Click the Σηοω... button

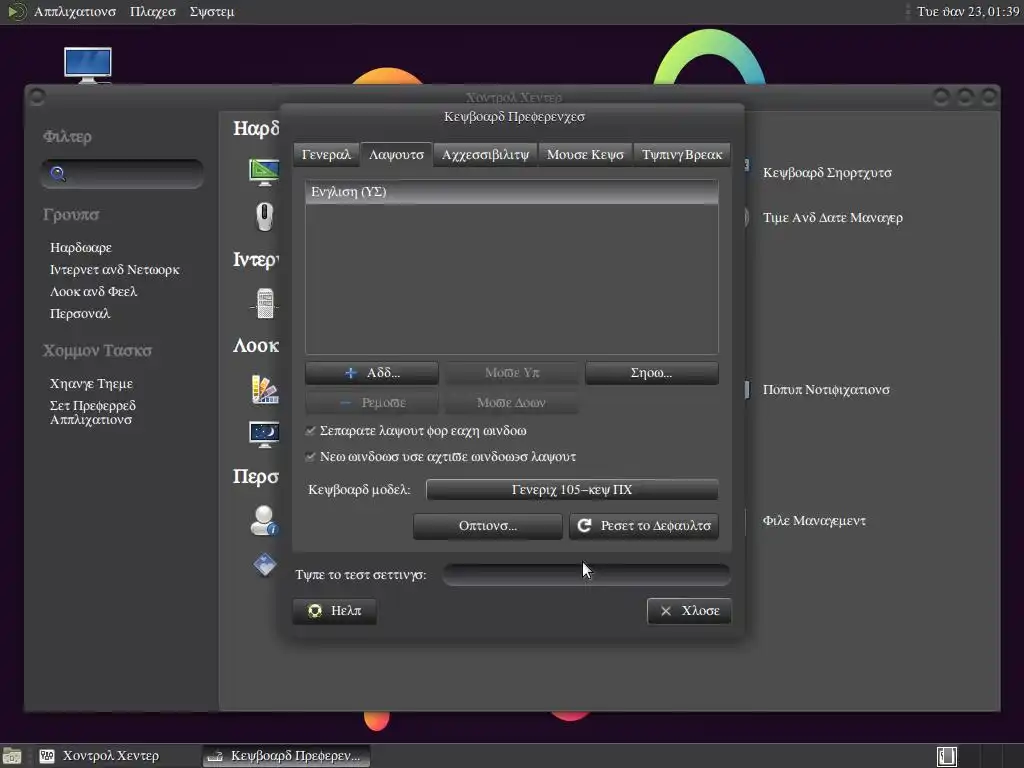click(x=652, y=373)
